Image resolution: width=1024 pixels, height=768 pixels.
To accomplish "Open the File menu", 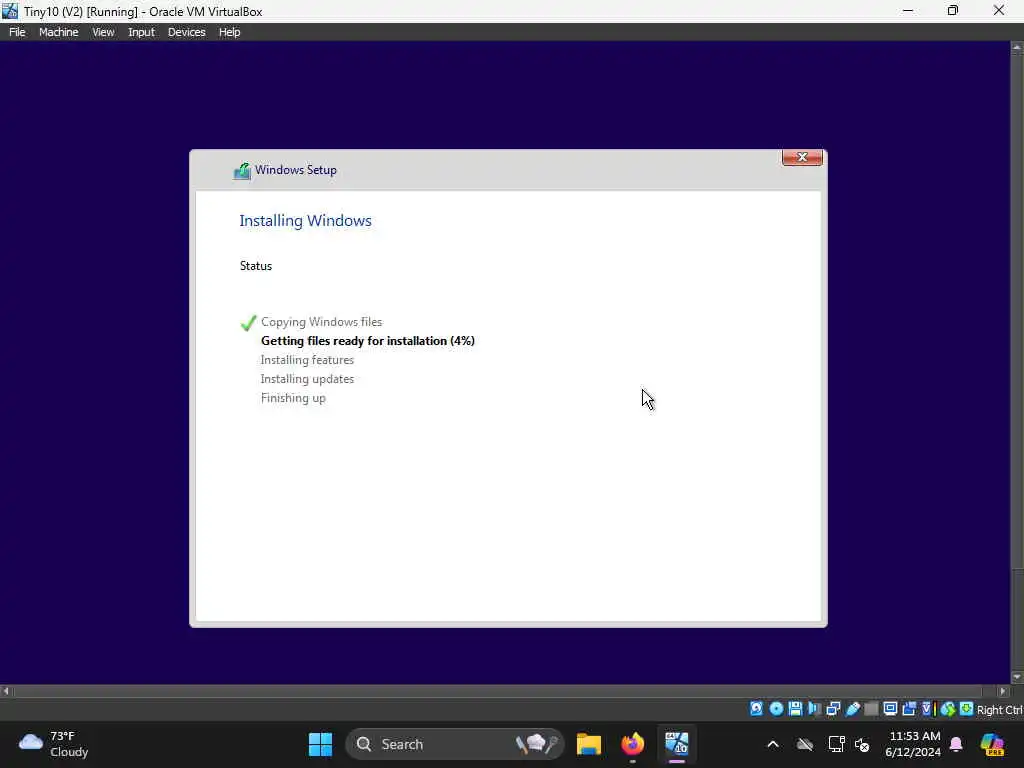I will tap(17, 32).
